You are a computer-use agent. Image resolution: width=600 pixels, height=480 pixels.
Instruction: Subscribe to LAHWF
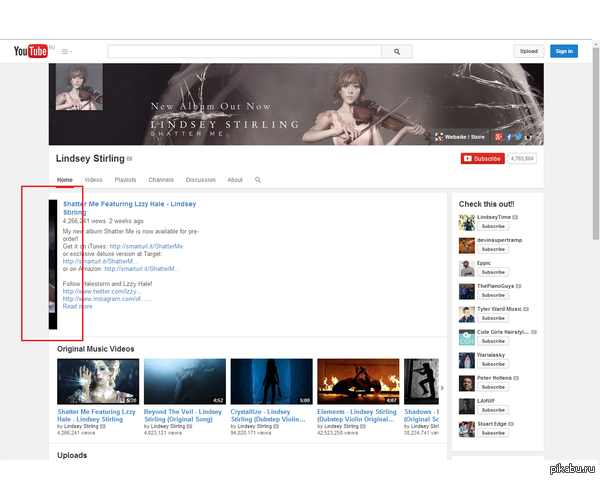coord(493,410)
